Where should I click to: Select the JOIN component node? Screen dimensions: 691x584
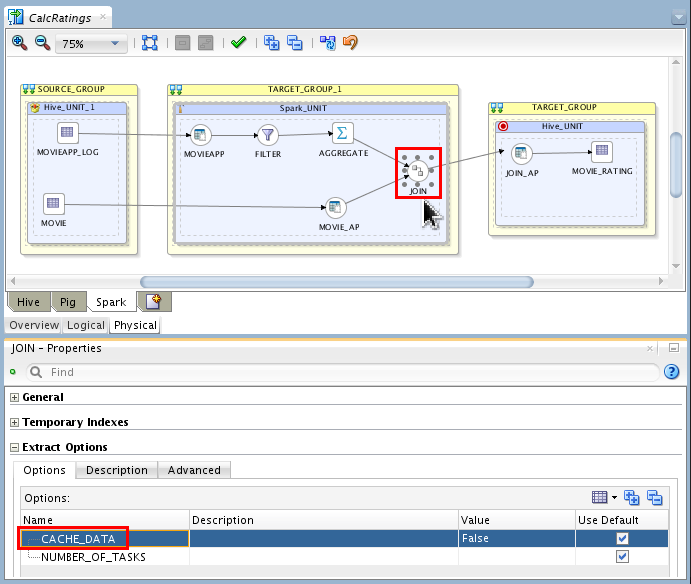click(x=418, y=171)
